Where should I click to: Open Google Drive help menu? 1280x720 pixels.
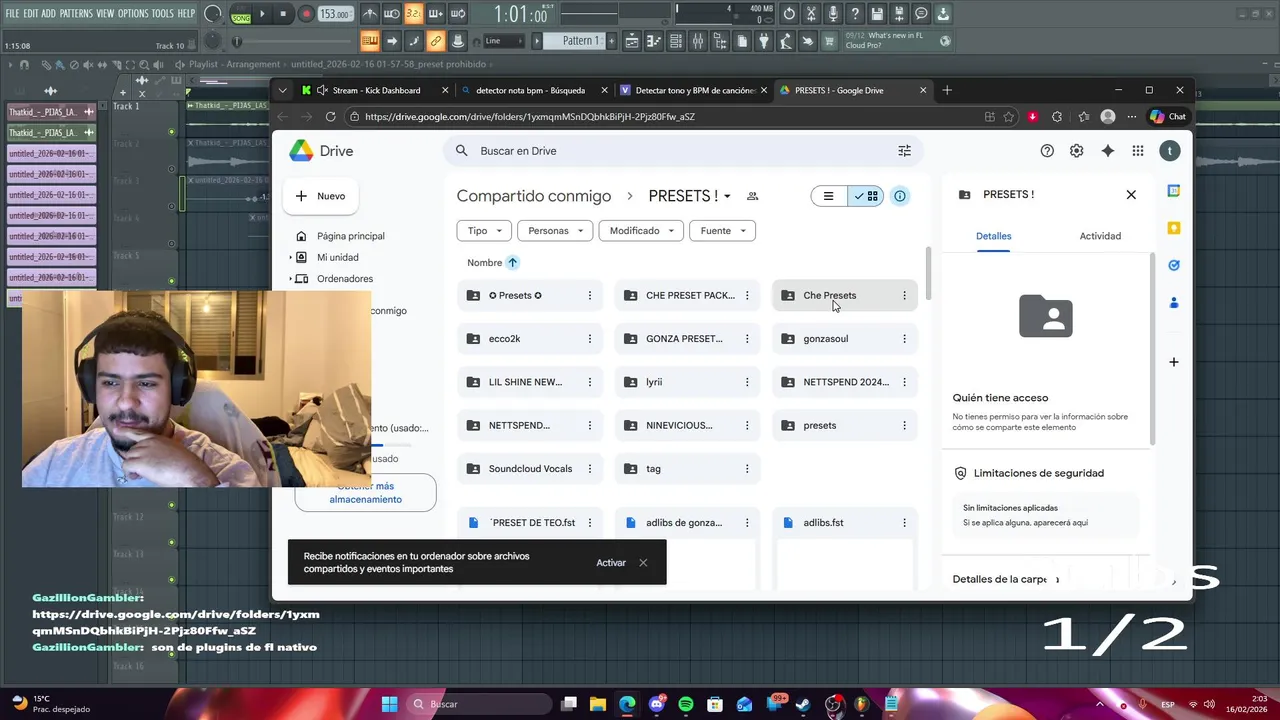(x=1047, y=151)
